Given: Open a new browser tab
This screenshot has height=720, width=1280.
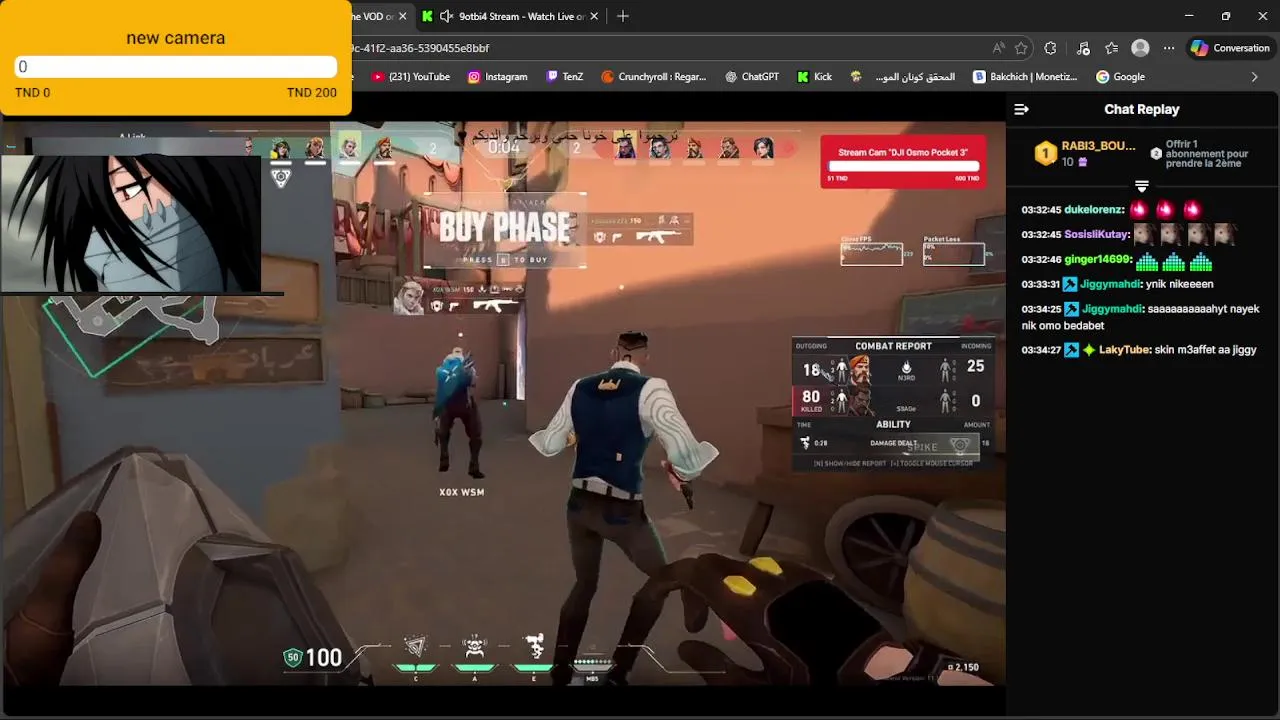Looking at the screenshot, I should pyautogui.click(x=623, y=16).
